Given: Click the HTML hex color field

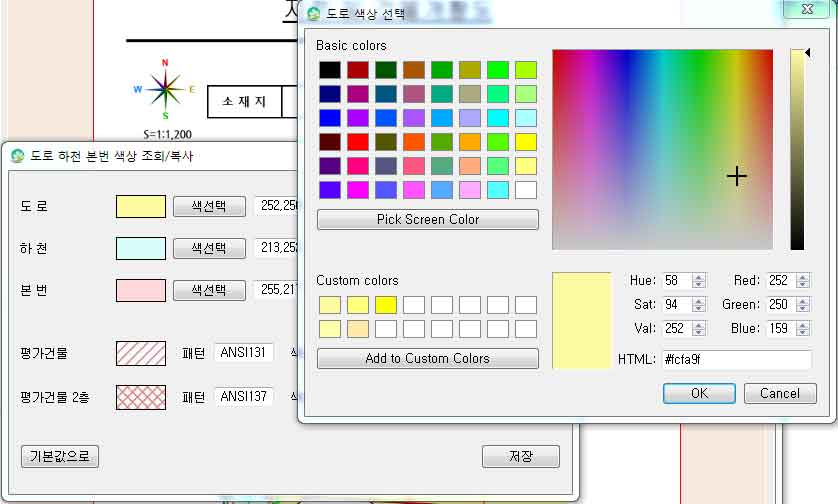Looking at the screenshot, I should click(x=735, y=359).
